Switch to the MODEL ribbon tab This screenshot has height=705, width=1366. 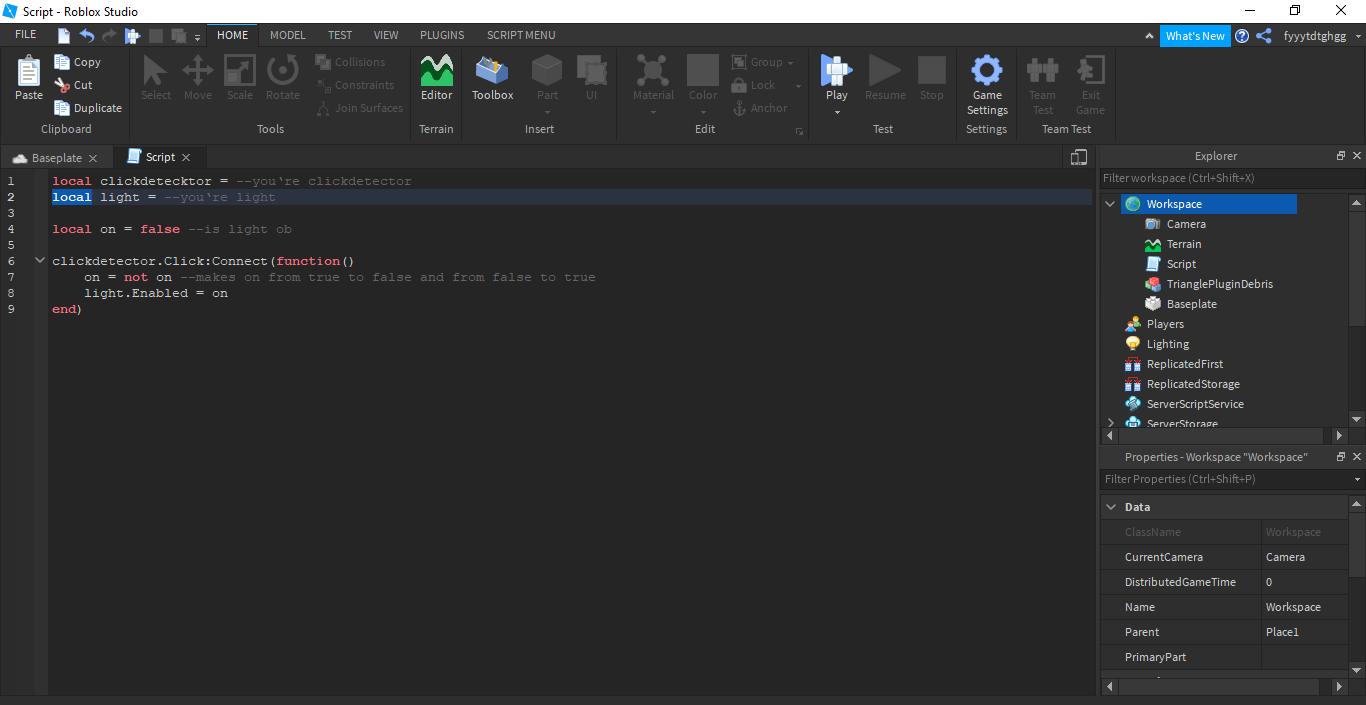tap(288, 35)
